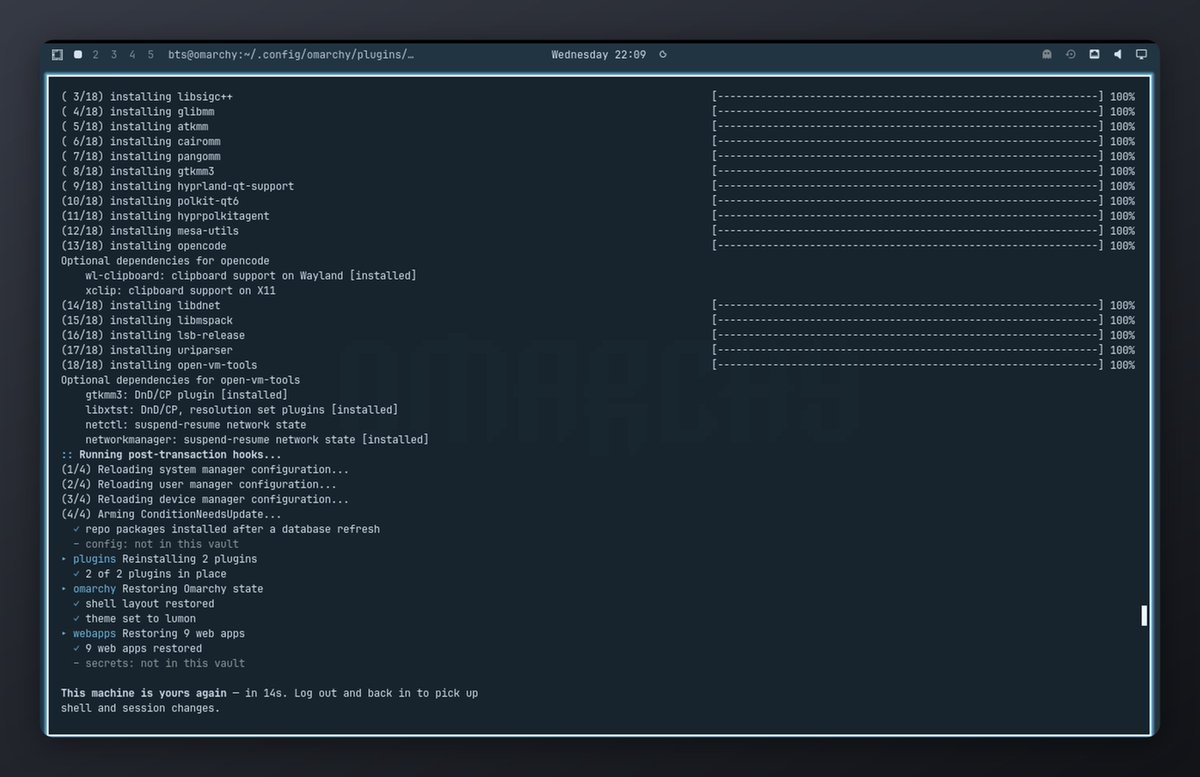Click the 'netctl: suspend-resume network state' line
Screen dimensions: 1200x777
pos(196,425)
